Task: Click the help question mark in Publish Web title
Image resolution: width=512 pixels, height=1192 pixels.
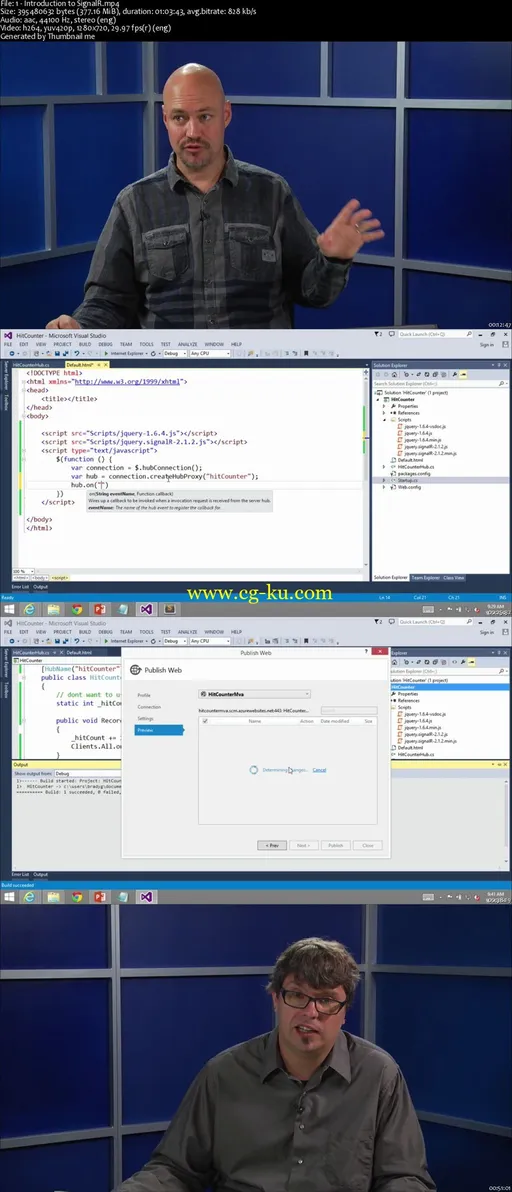Action: pyautogui.click(x=367, y=652)
